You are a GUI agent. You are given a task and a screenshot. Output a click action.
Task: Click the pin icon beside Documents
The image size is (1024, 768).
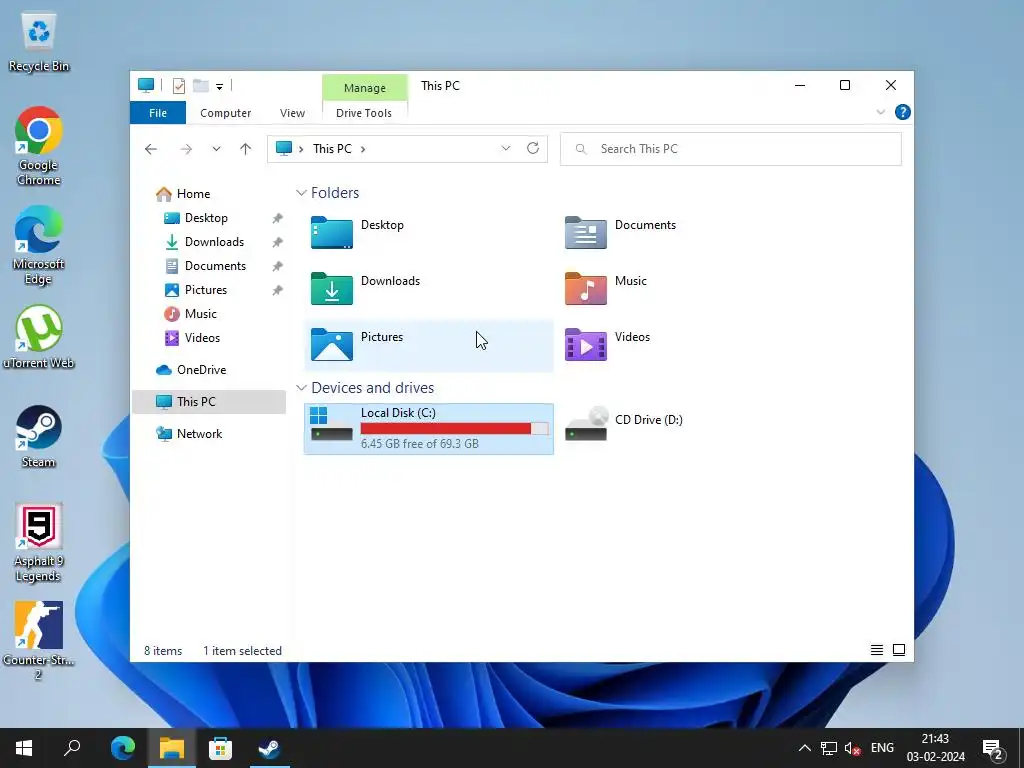tap(278, 266)
